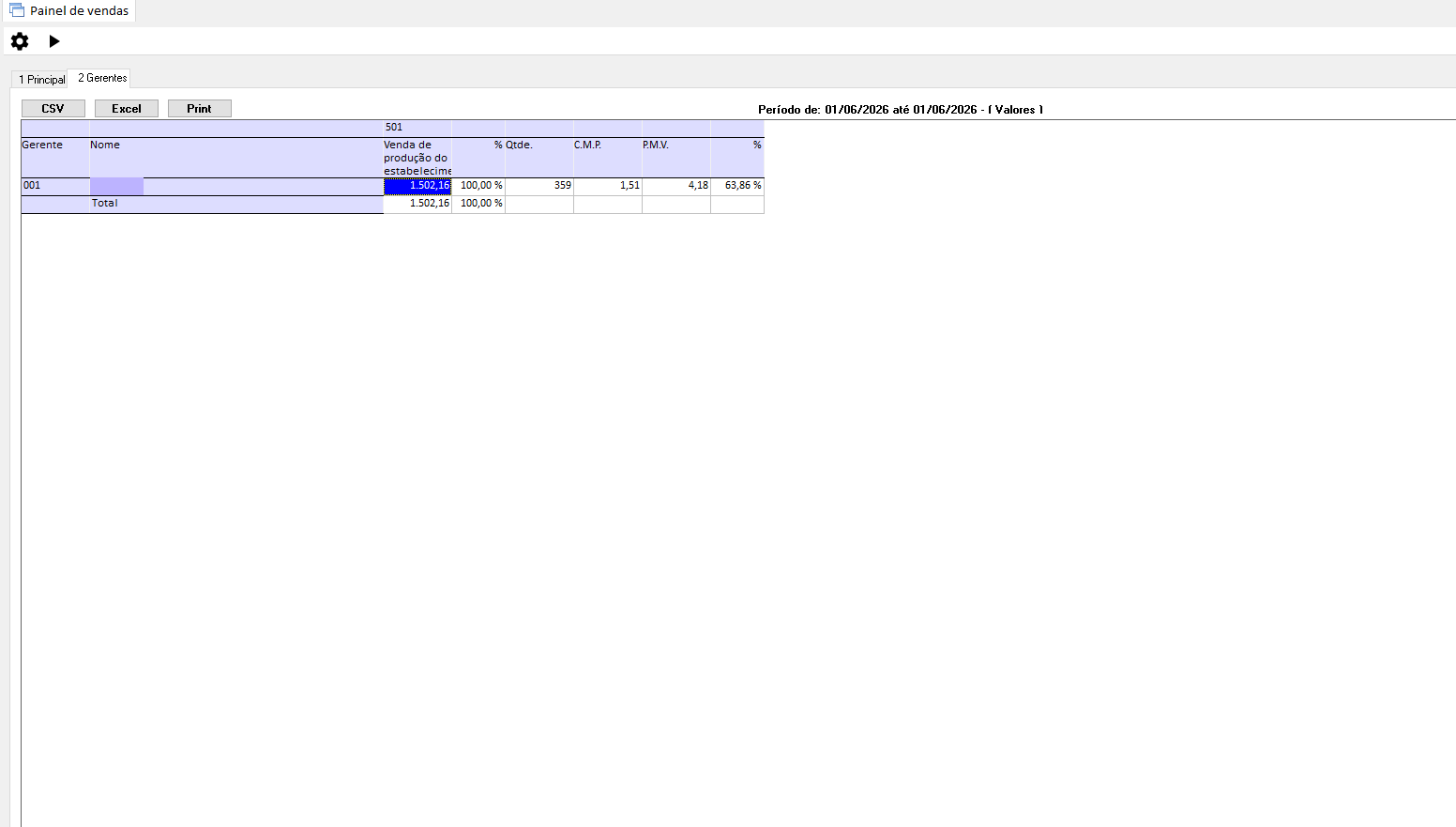Click the C.M.P. column header

[x=608, y=158]
